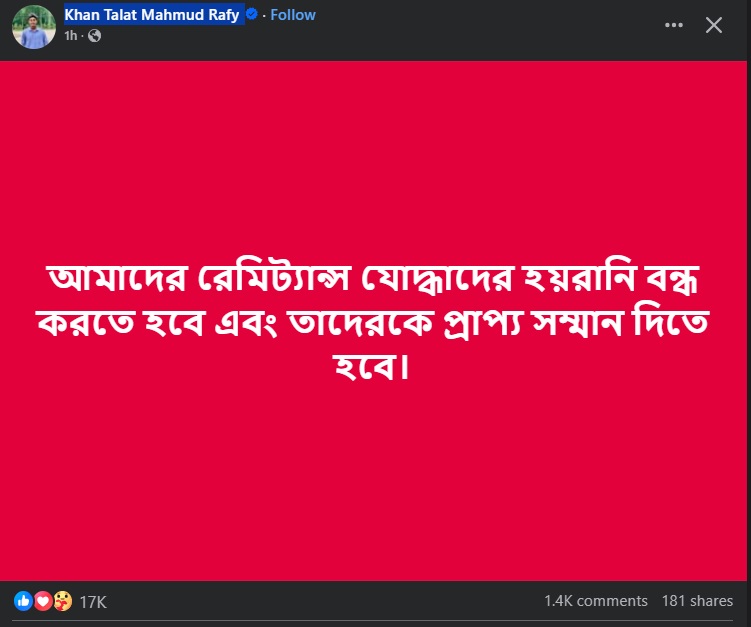Open the three-dot post options menu

[673, 25]
